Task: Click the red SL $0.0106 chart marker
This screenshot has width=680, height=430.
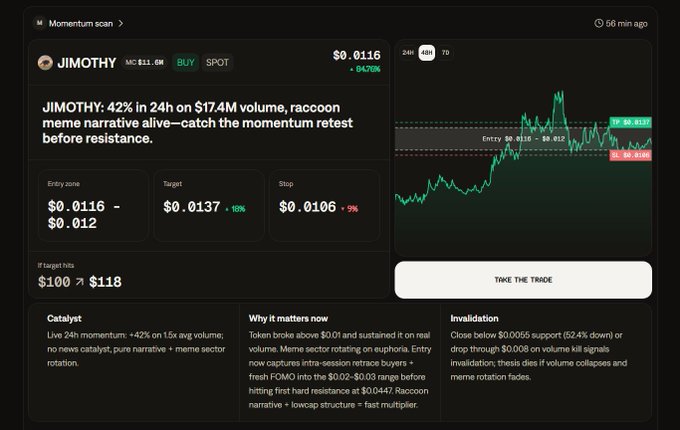Action: (x=631, y=155)
